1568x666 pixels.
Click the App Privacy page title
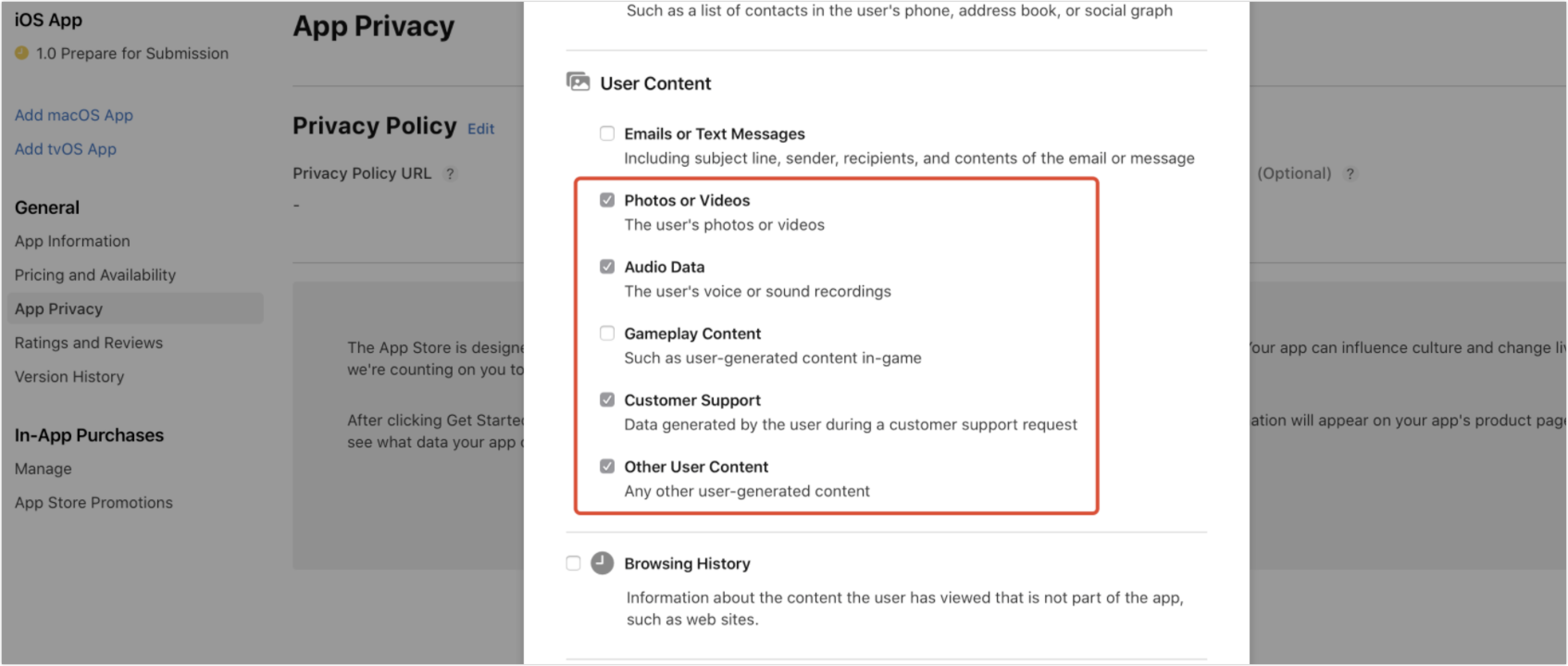click(373, 26)
